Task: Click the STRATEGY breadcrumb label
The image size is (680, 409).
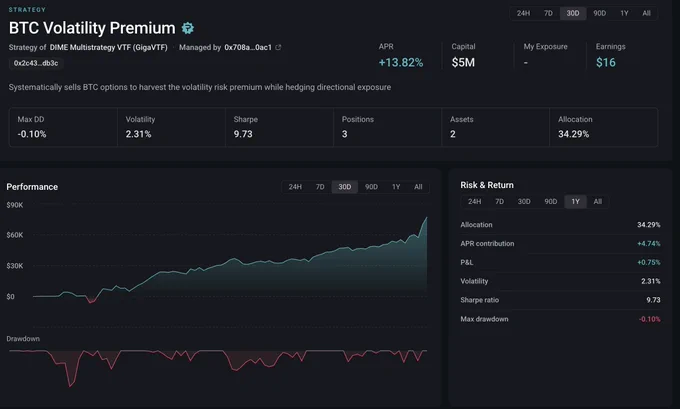Action: (27, 10)
